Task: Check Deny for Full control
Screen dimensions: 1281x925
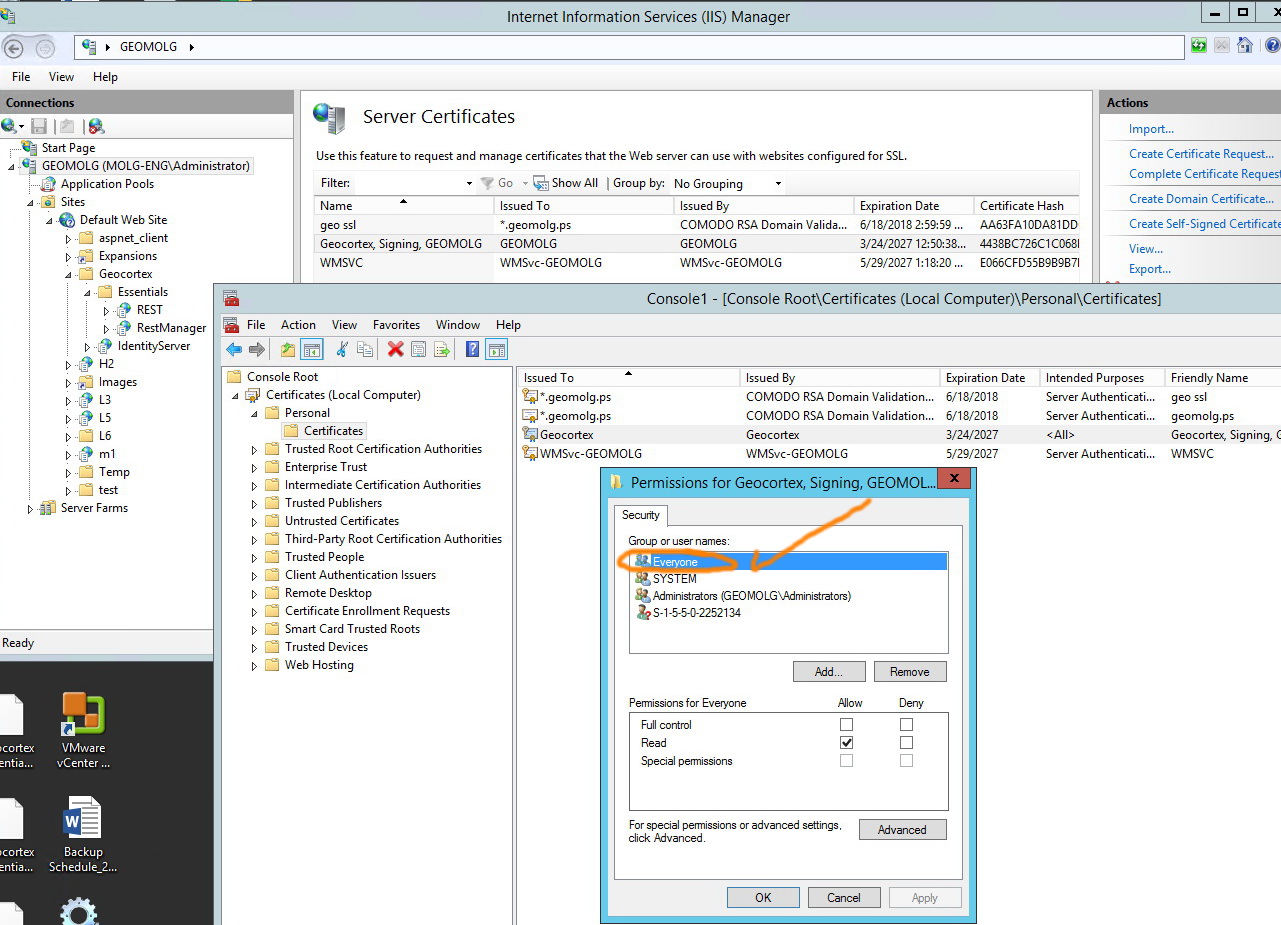Action: point(906,725)
